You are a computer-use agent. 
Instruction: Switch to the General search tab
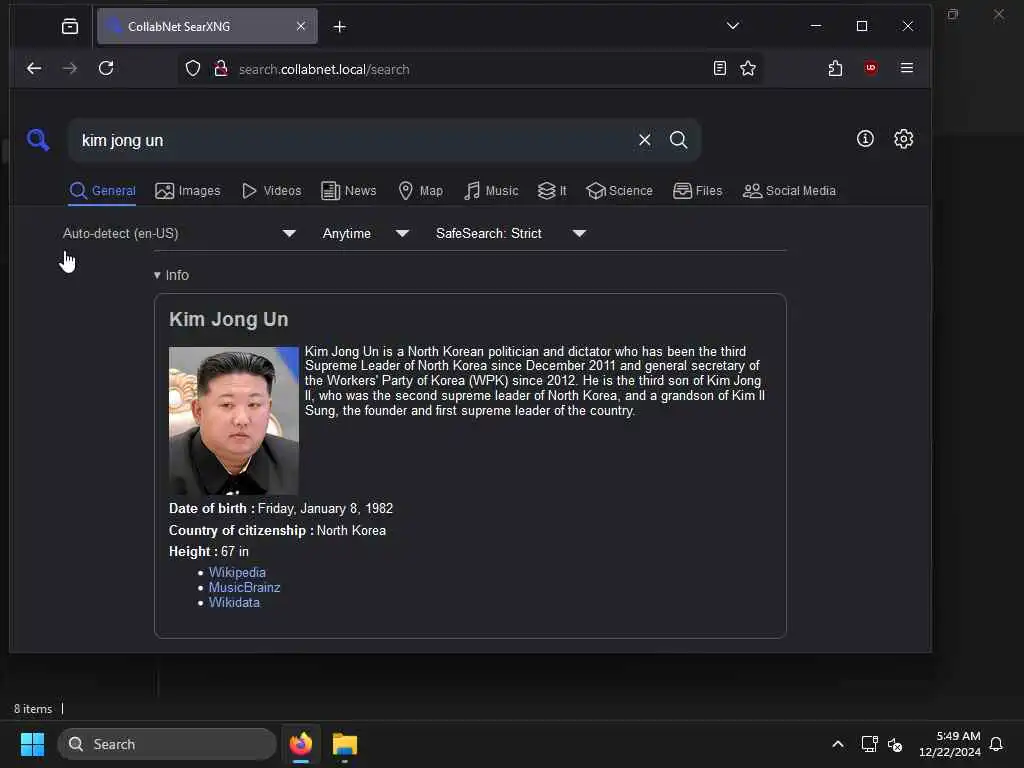coord(103,191)
